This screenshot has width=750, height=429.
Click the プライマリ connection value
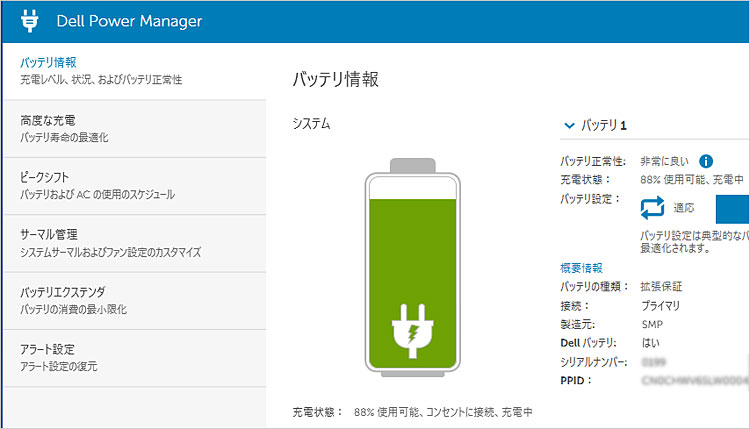click(660, 306)
